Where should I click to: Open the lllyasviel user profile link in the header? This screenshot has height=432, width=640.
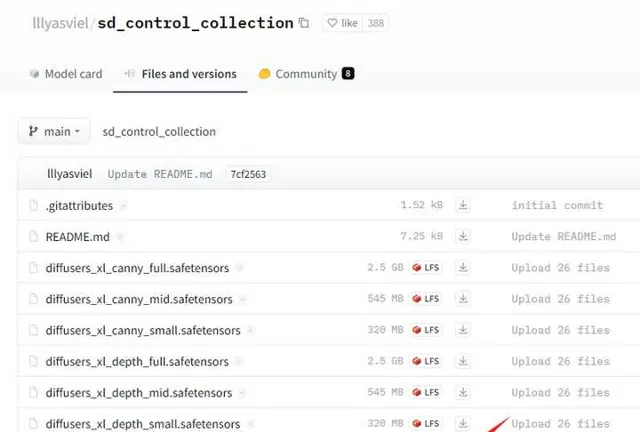coord(60,23)
